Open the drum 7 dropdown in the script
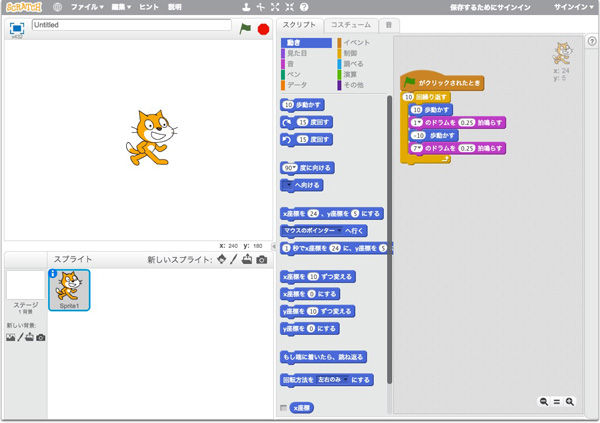Screen dimensions: 600x423 coord(417,149)
